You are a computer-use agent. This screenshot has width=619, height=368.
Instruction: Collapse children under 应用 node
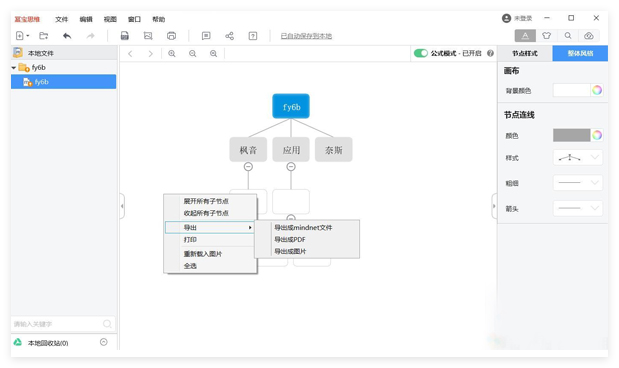tap(291, 167)
